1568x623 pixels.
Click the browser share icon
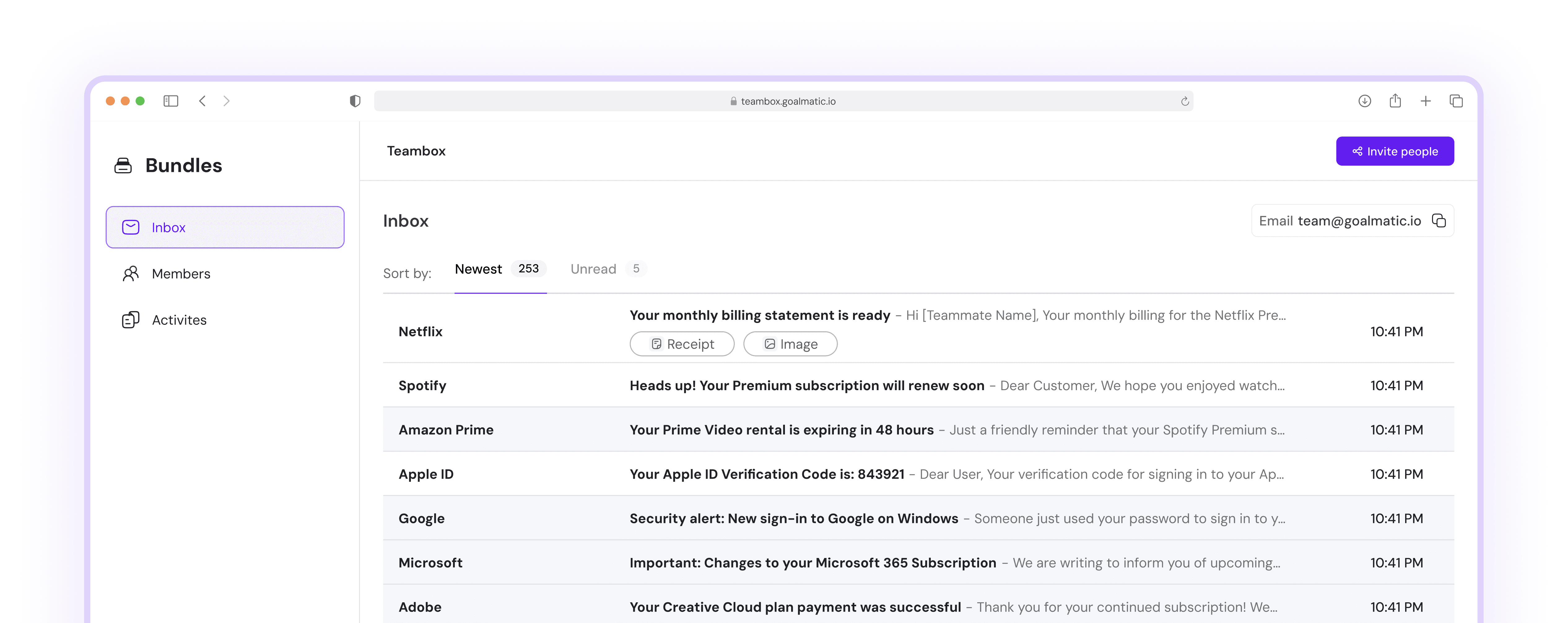[x=1395, y=101]
